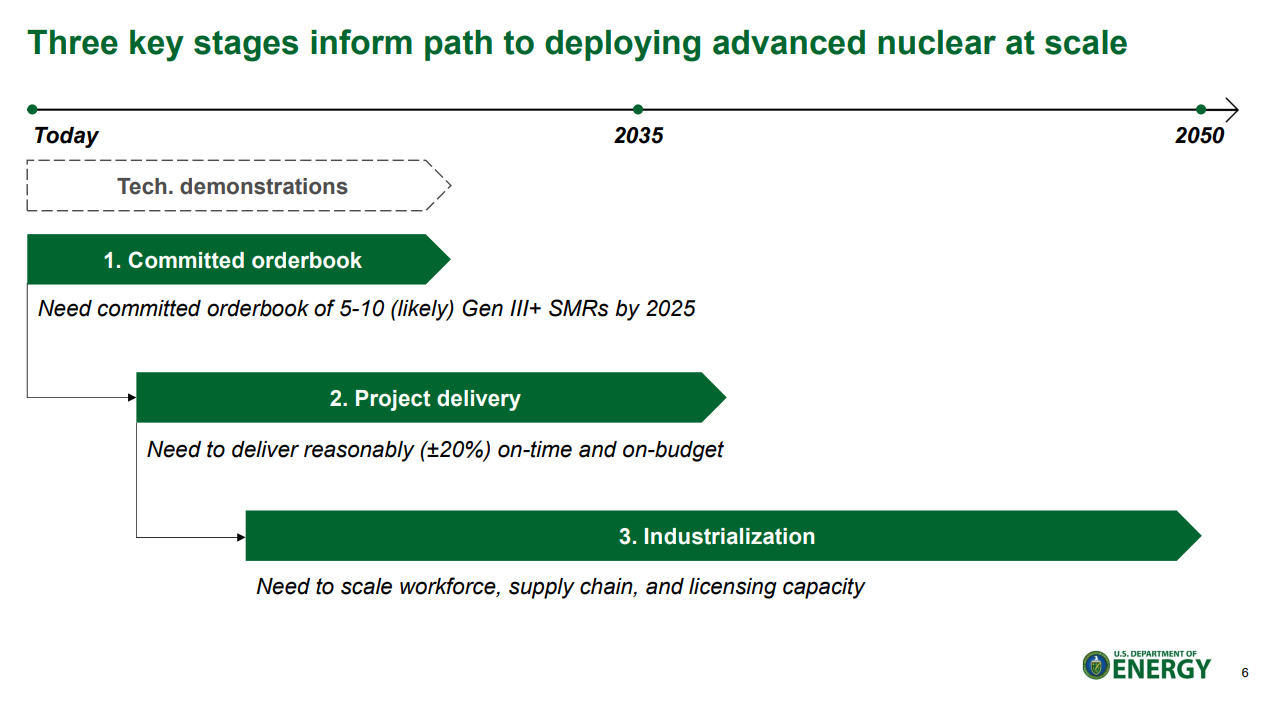Select the '2. Project delivery' green arrow
The width and height of the screenshot is (1285, 726).
[431, 398]
